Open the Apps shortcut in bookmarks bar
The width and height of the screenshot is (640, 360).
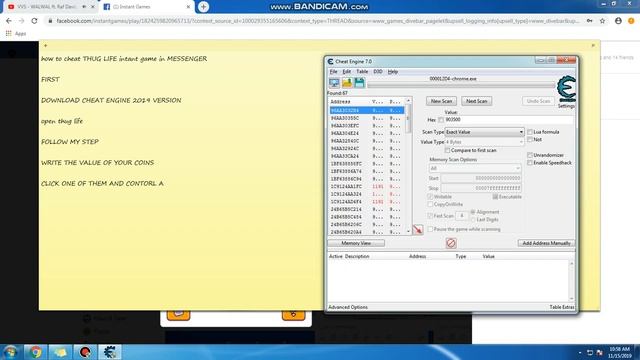(x=16, y=33)
